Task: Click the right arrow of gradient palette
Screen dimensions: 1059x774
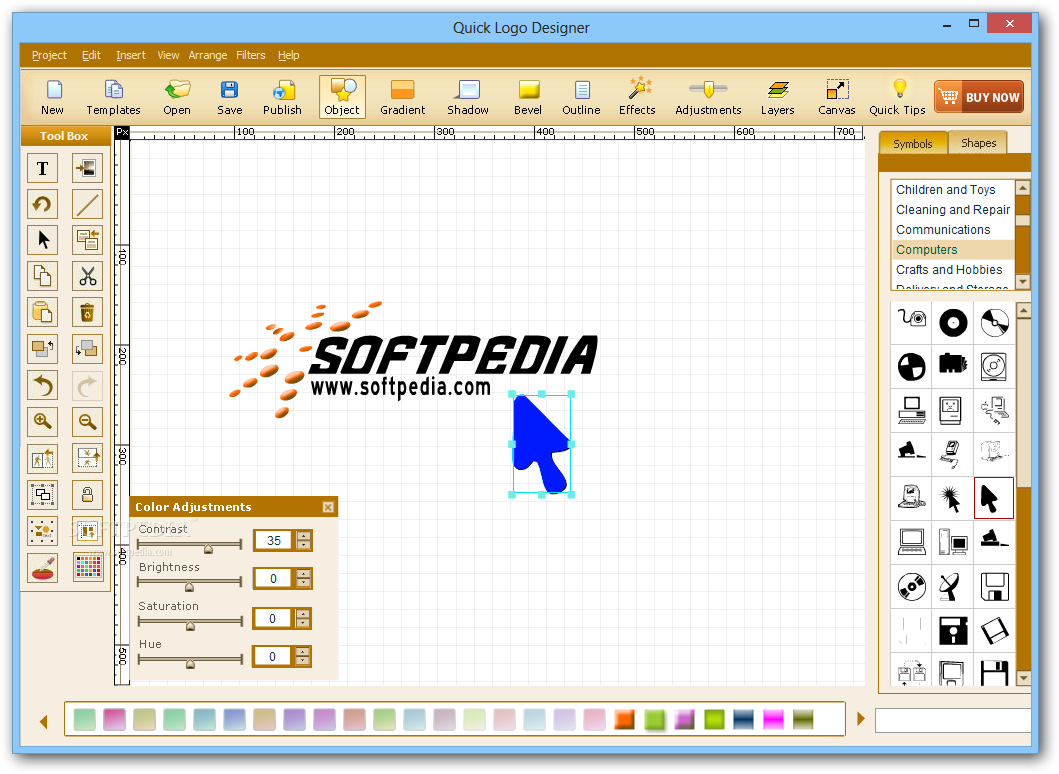Action: point(860,719)
